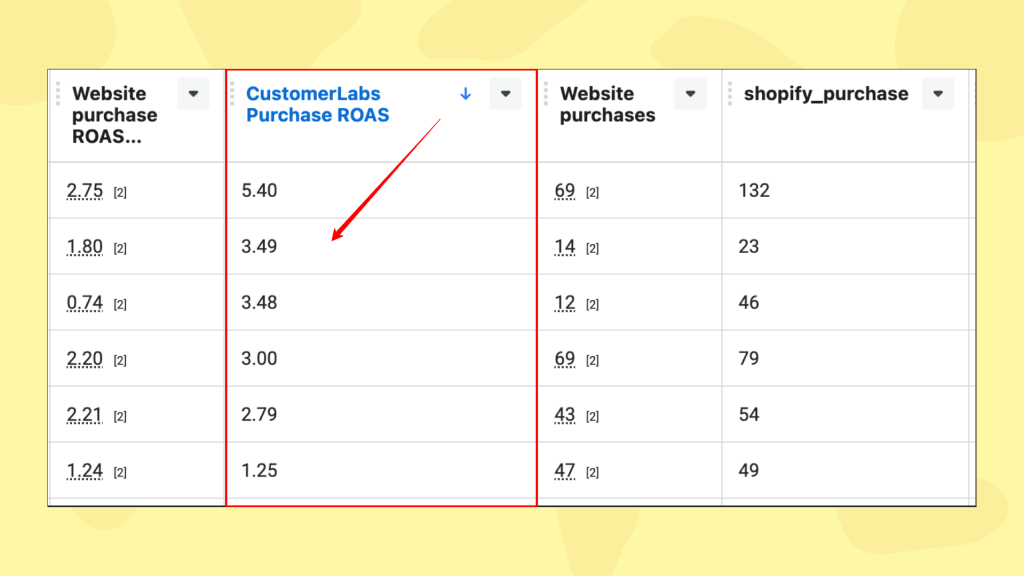Click footnote [2] beside 1.80
Screen dimensions: 1024x576
pyautogui.click(x=120, y=249)
